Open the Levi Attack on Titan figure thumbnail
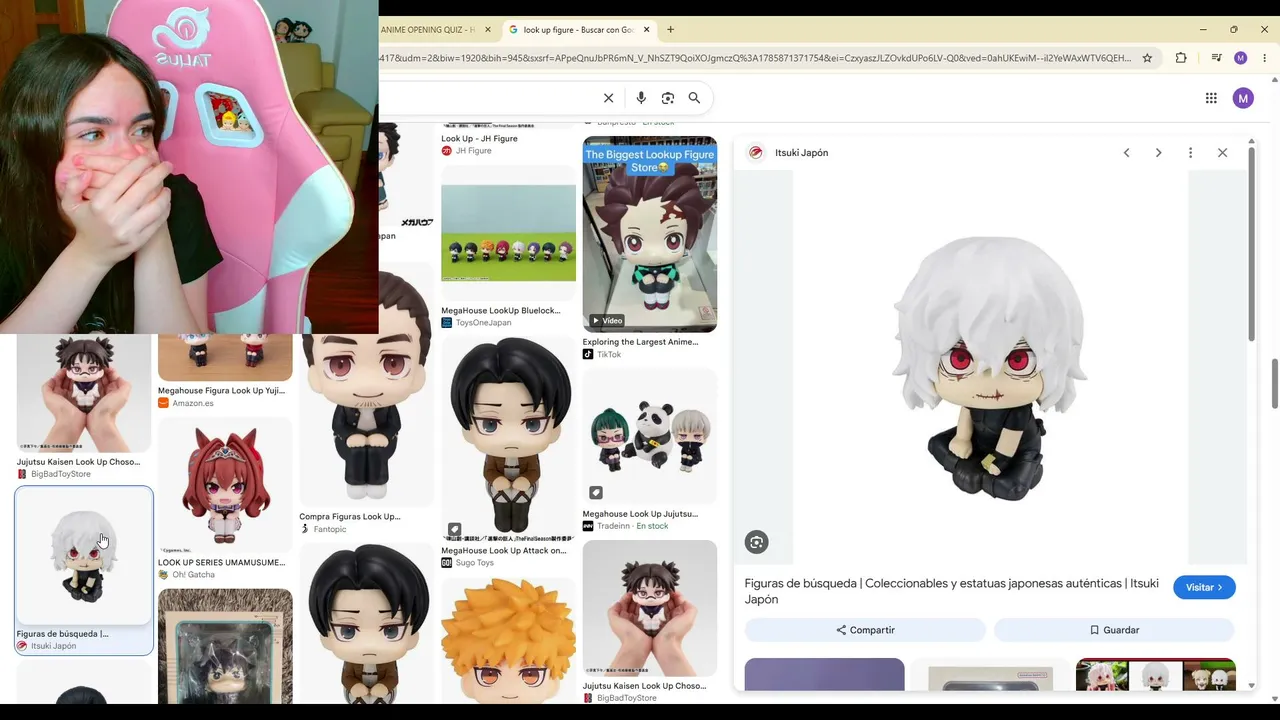 [x=508, y=438]
